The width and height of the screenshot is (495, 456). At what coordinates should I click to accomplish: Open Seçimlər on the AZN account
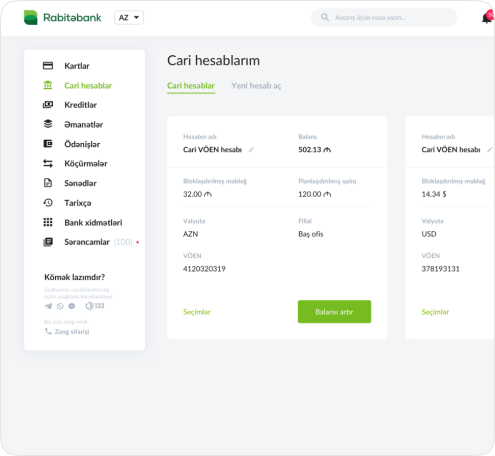[197, 312]
